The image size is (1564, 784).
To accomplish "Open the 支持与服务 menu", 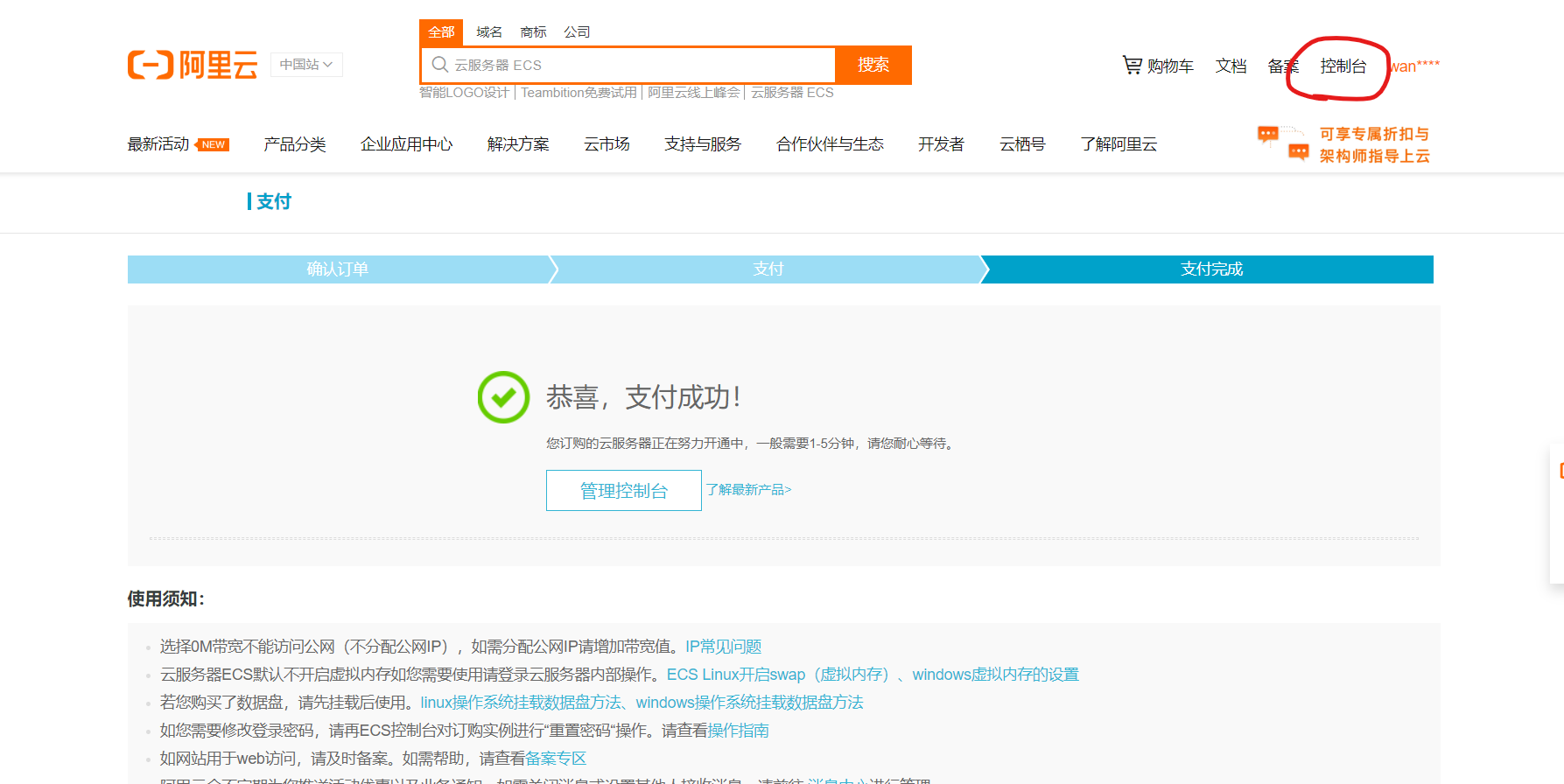I will click(x=703, y=144).
